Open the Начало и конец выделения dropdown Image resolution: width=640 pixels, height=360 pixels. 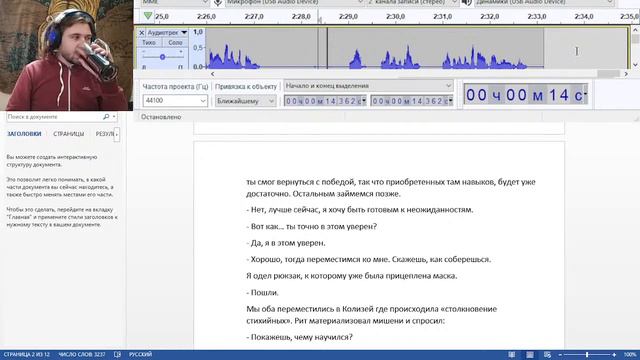[x=368, y=86]
